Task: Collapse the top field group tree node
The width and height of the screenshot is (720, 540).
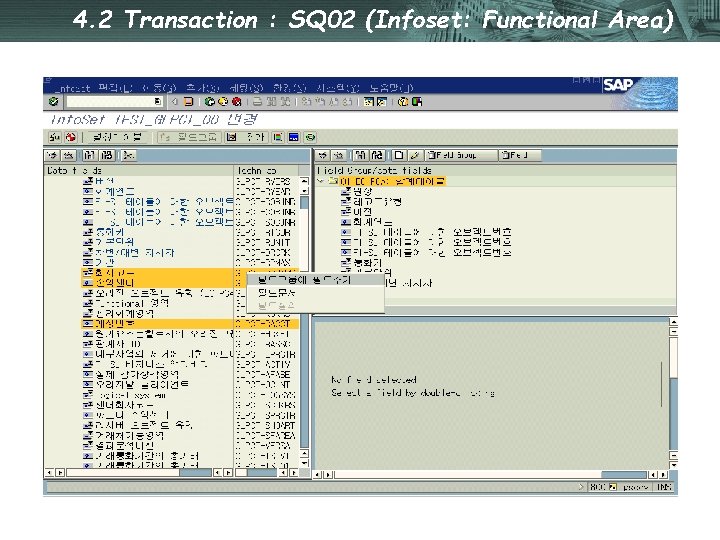Action: coord(321,181)
